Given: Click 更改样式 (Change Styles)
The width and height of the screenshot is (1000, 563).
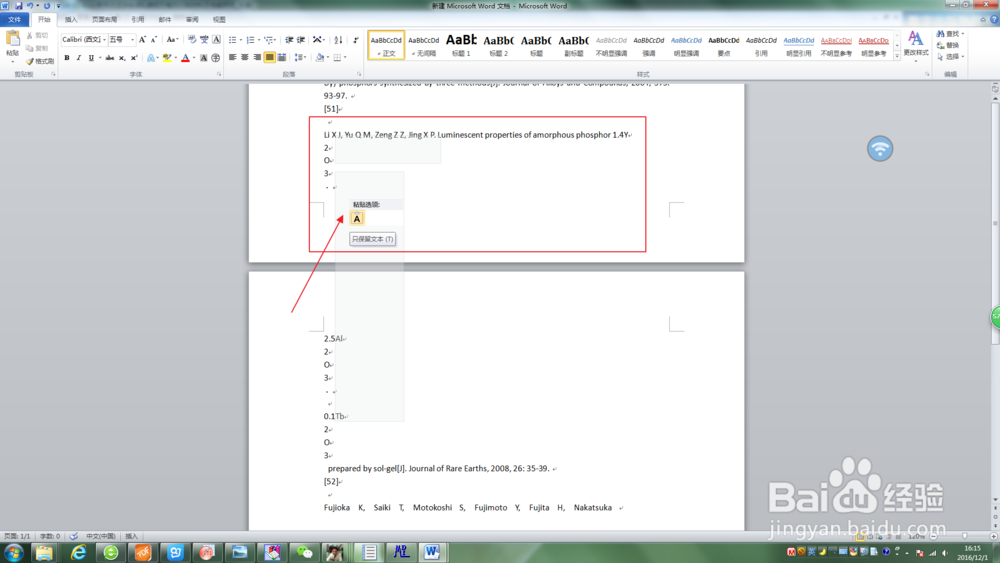Looking at the screenshot, I should [916, 45].
